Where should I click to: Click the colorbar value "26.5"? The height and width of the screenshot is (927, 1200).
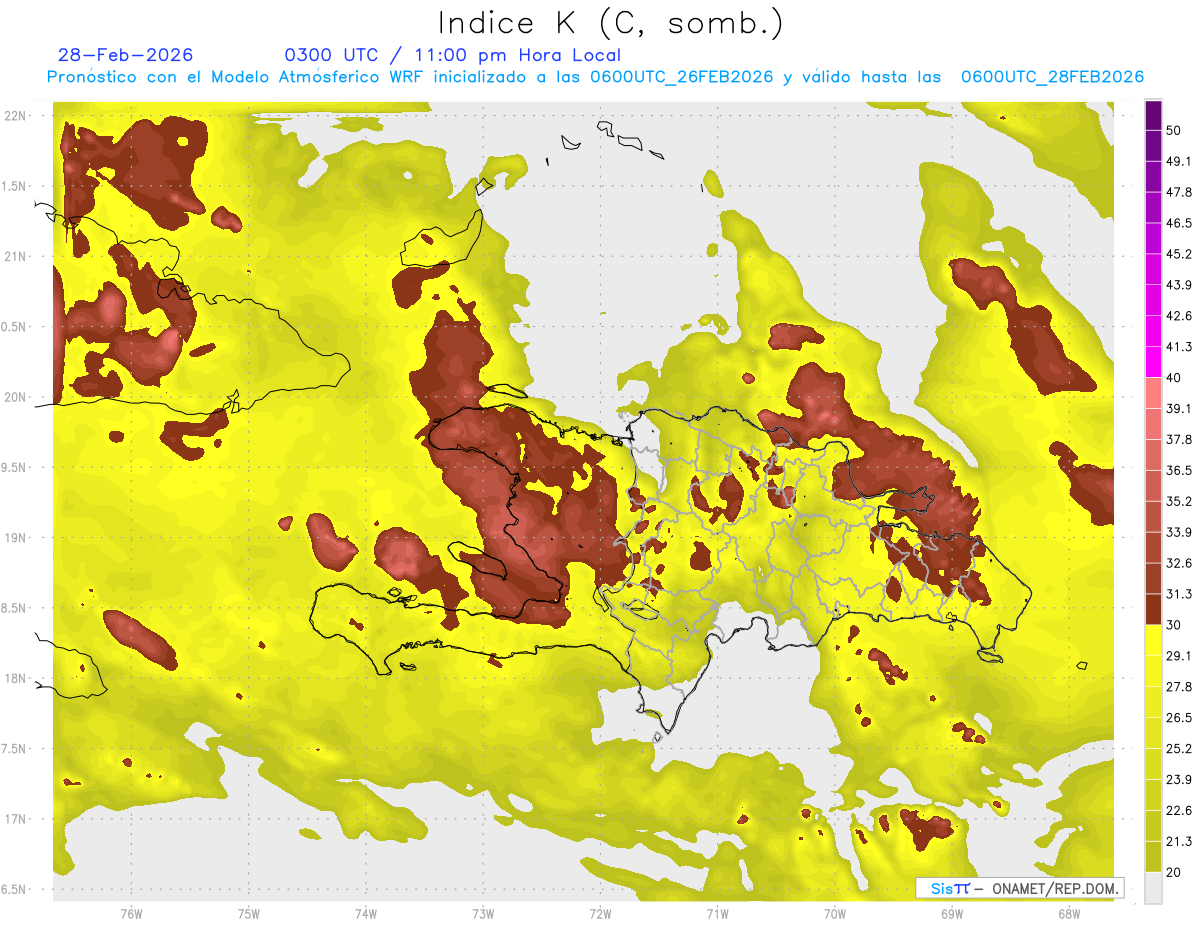pos(1180,717)
